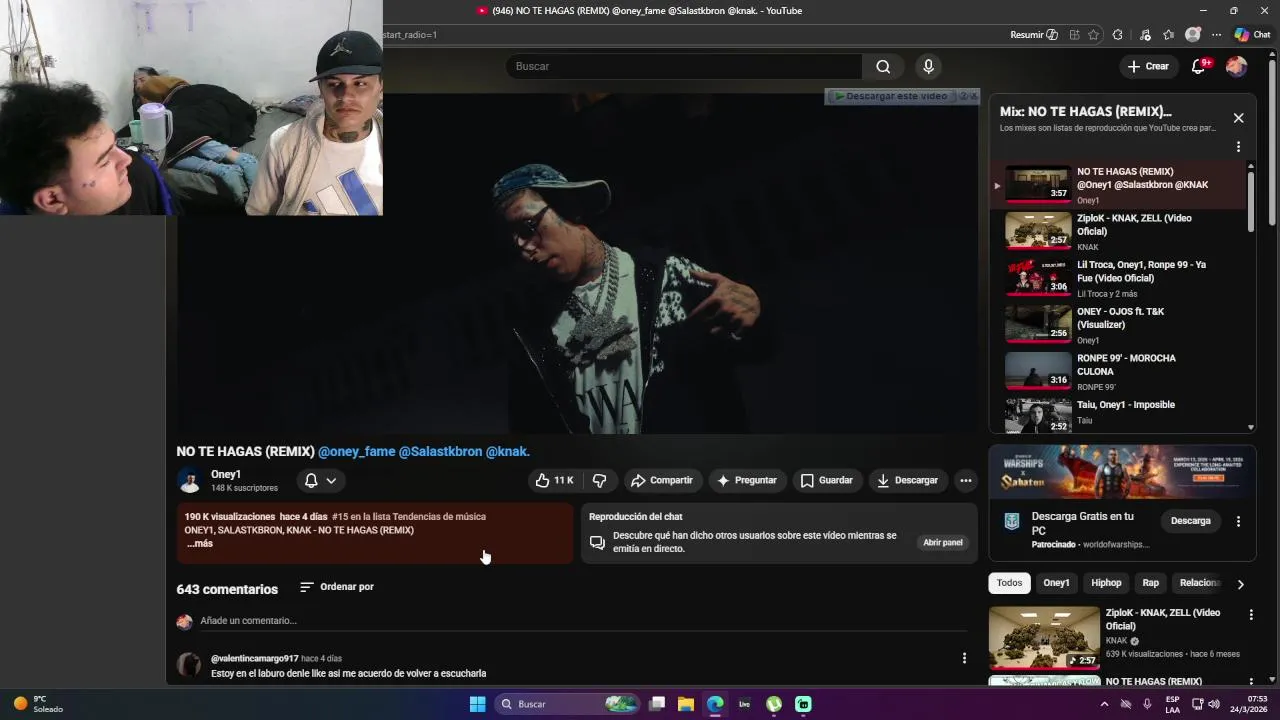
Task: Close the Mix playlist panel
Action: tap(1238, 118)
